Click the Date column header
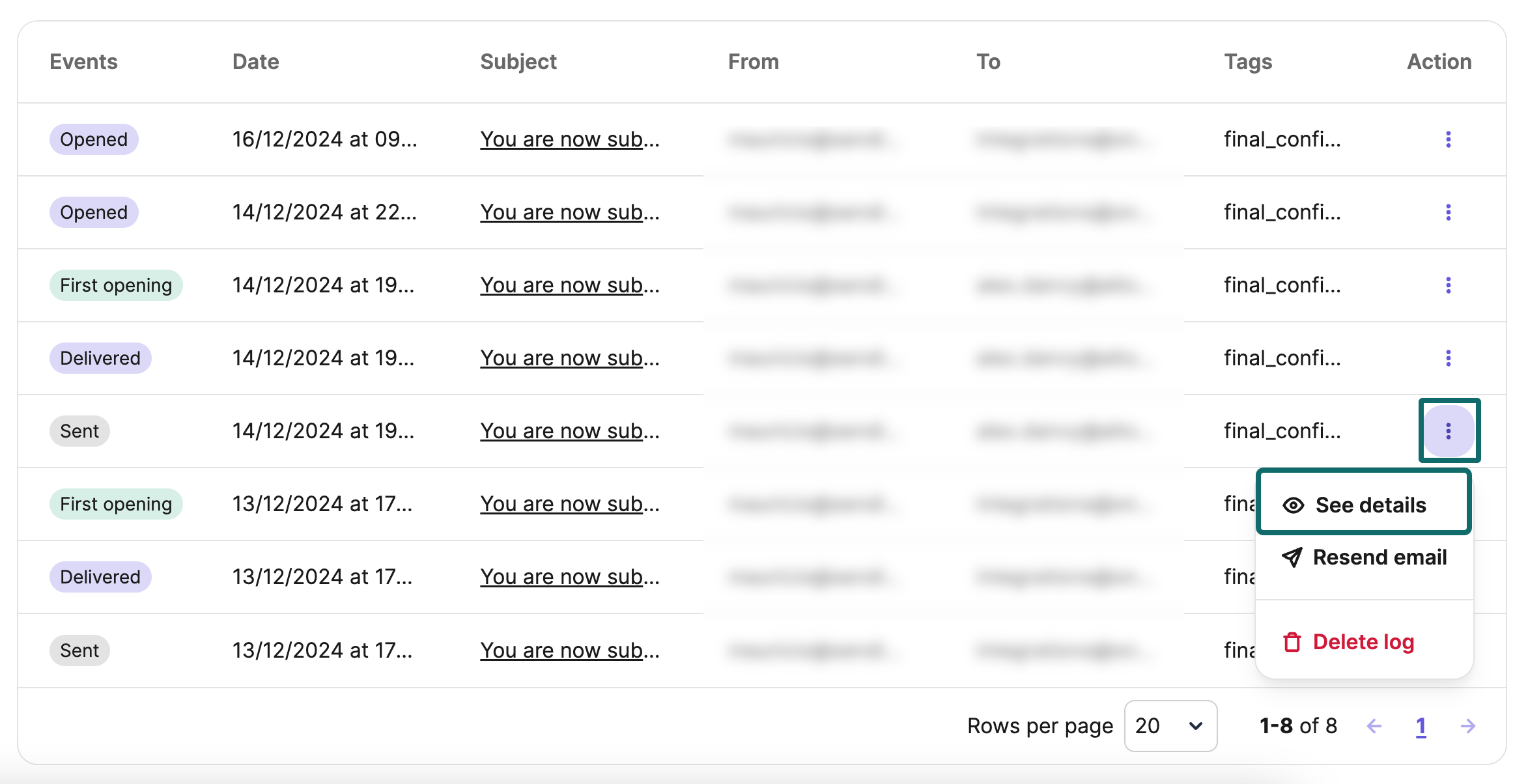This screenshot has width=1528, height=784. (x=255, y=61)
